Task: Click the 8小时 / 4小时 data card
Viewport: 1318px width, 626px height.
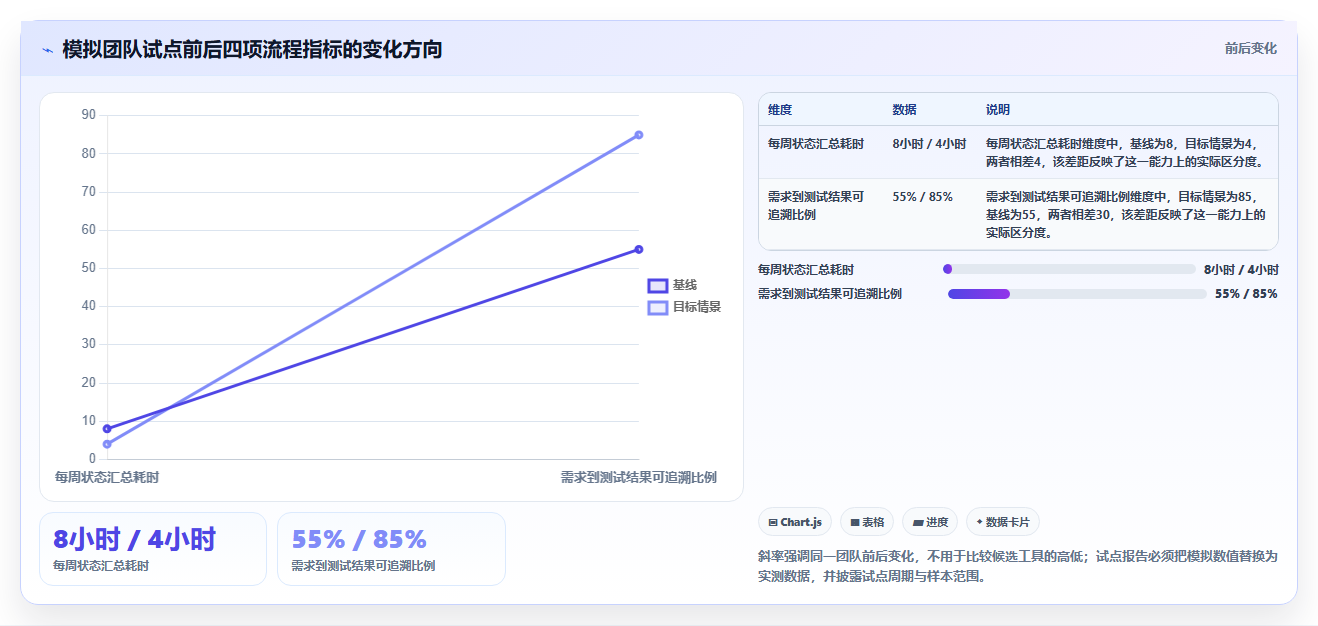Action: [153, 549]
